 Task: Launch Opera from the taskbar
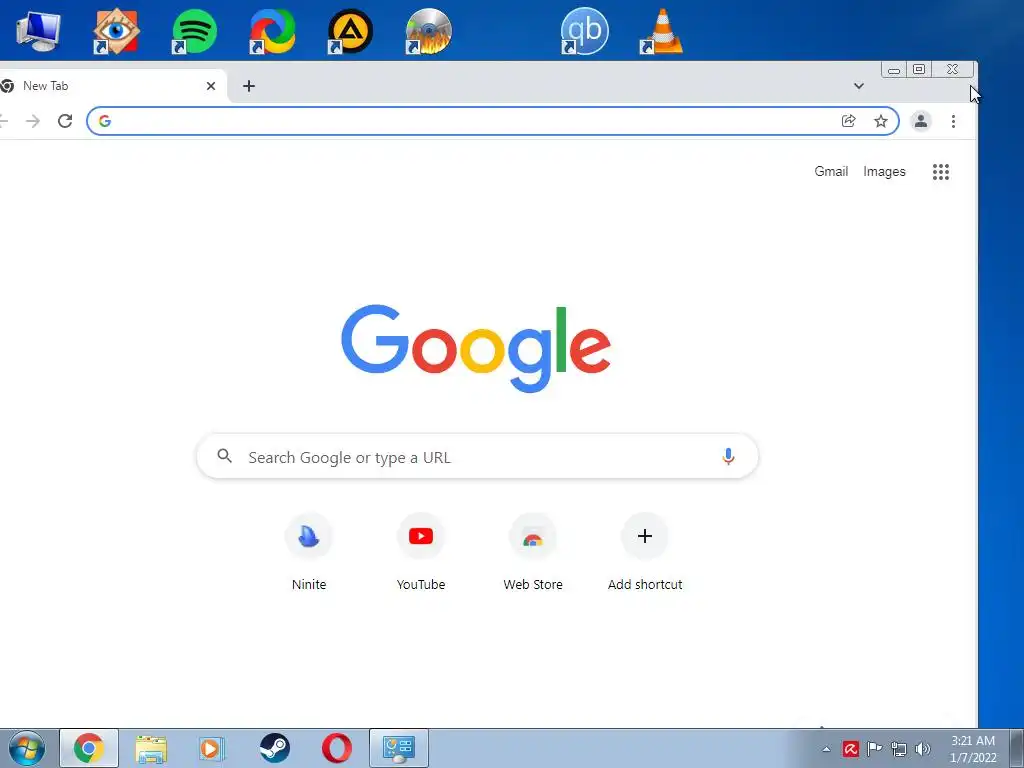click(336, 748)
